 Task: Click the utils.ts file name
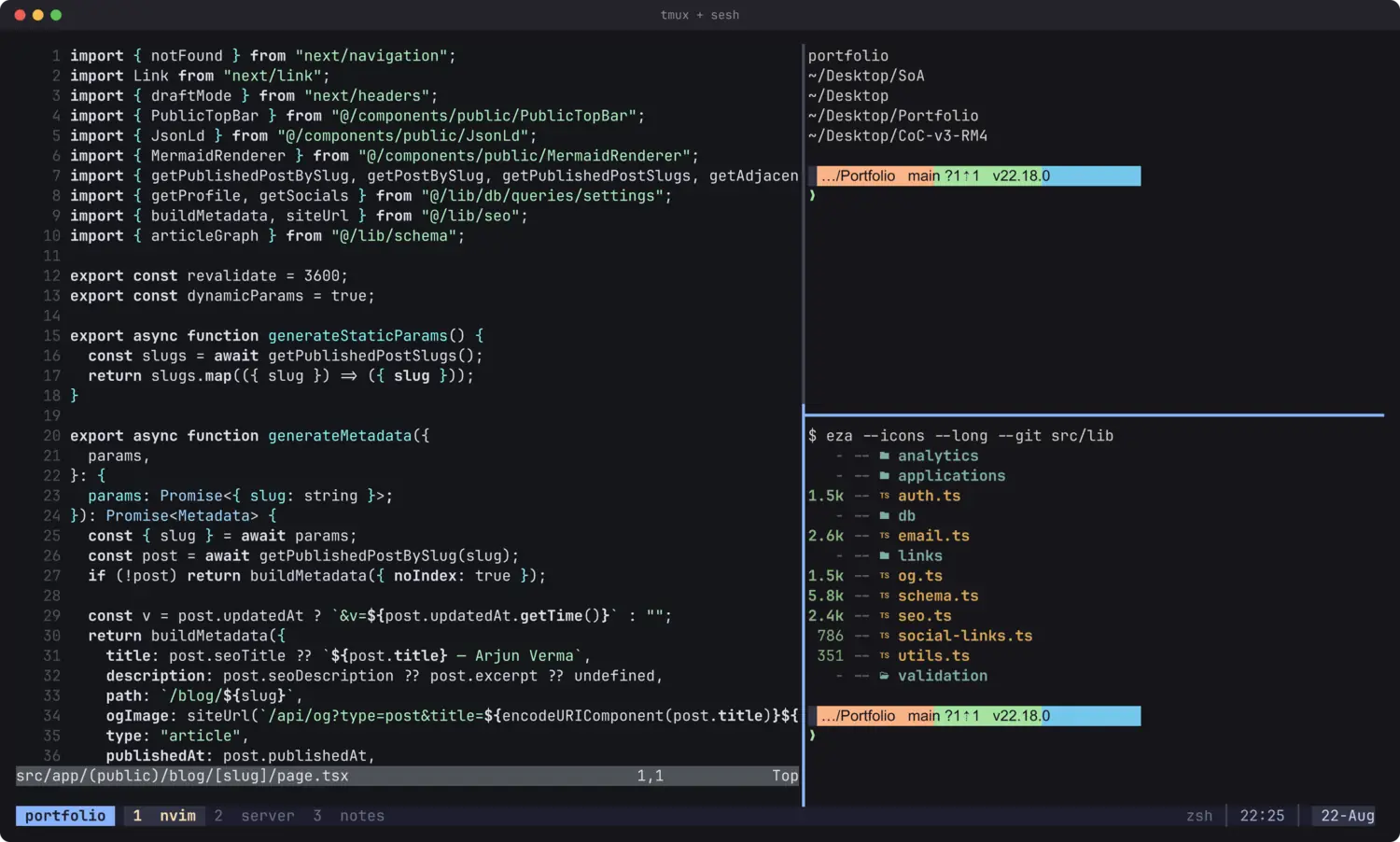(x=934, y=656)
